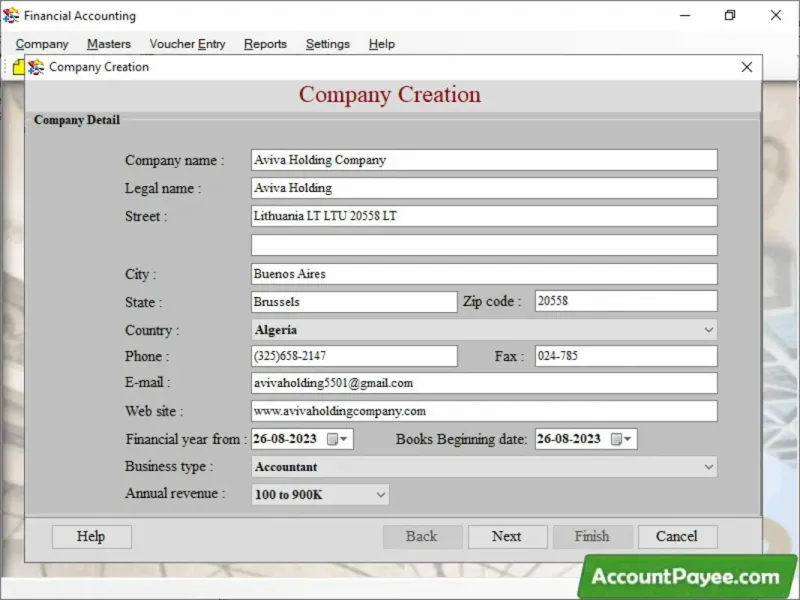Click the Web site input field
The image size is (800, 600).
click(x=484, y=411)
